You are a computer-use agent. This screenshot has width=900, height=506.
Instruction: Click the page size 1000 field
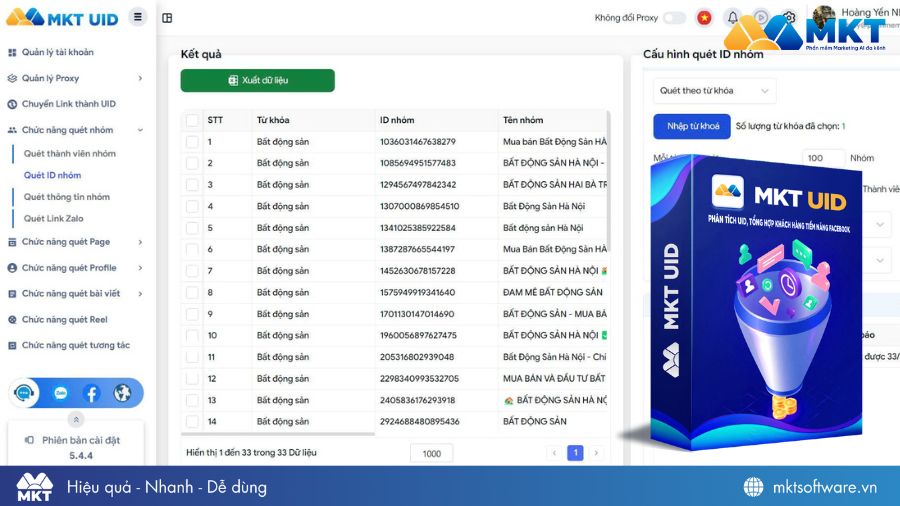click(432, 453)
